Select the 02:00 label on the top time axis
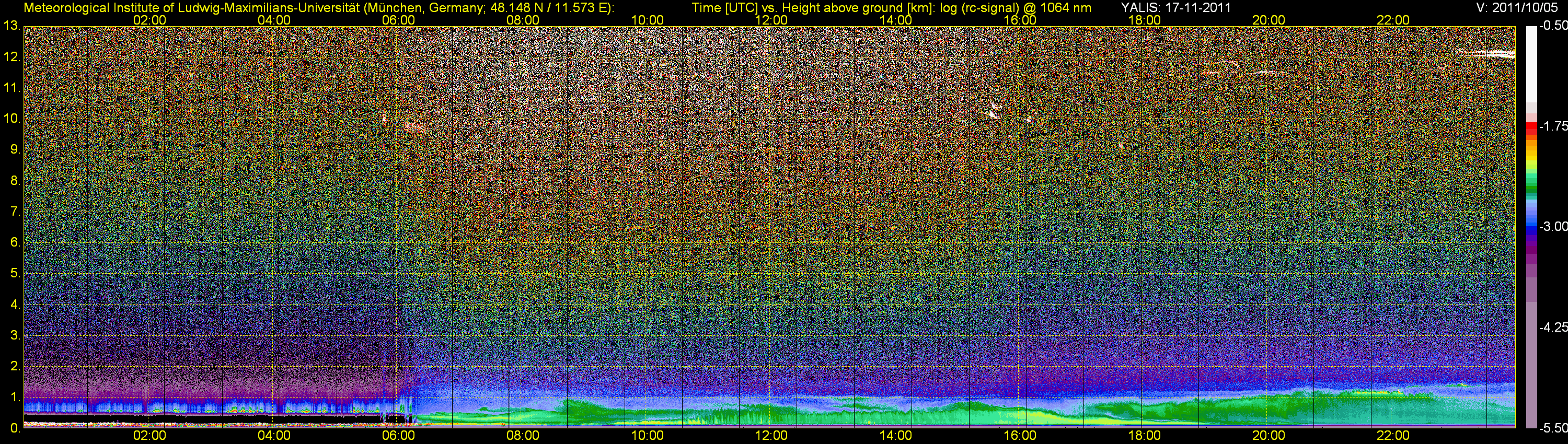This screenshot has width=1568, height=444. [149, 20]
